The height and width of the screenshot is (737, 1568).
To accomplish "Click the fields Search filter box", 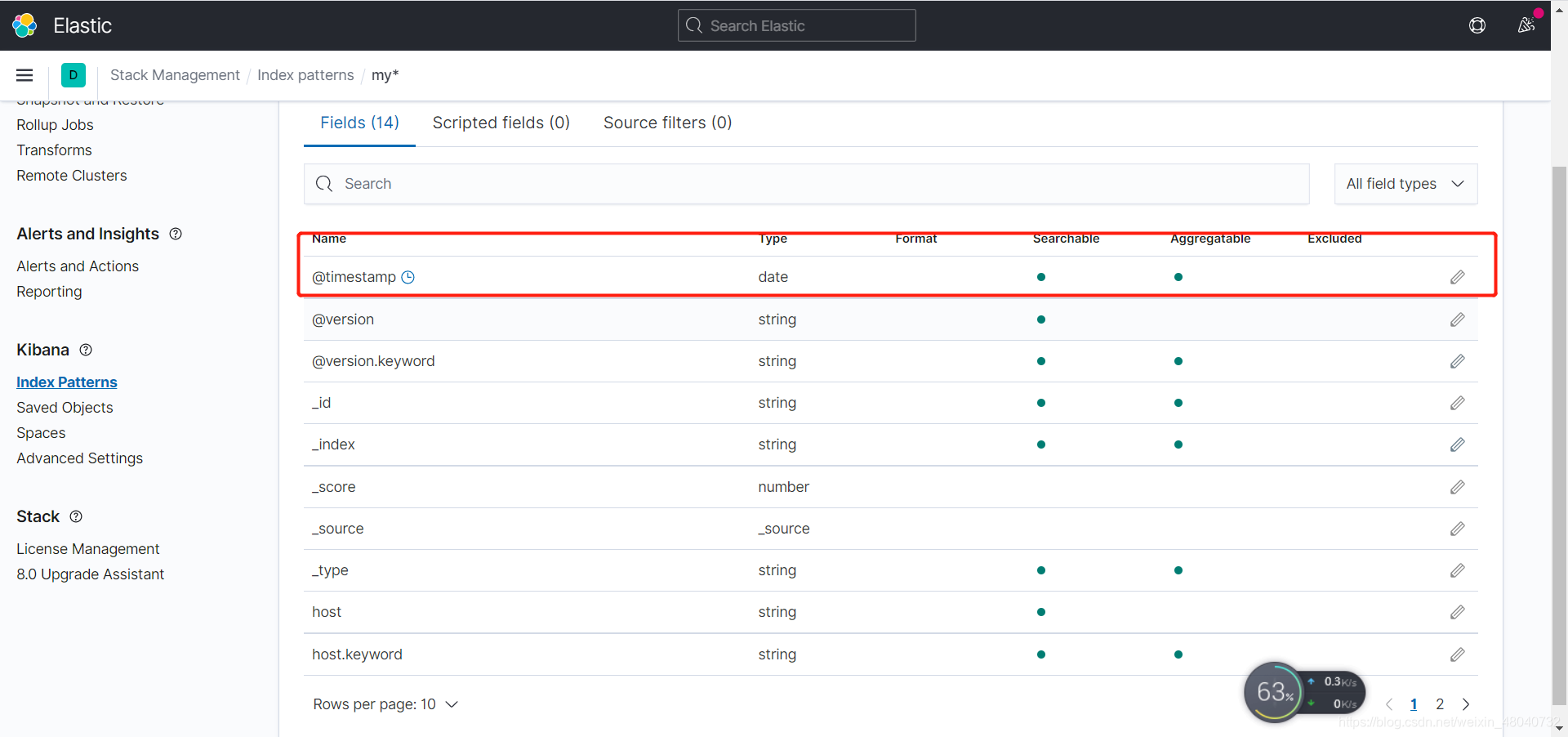I will tap(806, 184).
